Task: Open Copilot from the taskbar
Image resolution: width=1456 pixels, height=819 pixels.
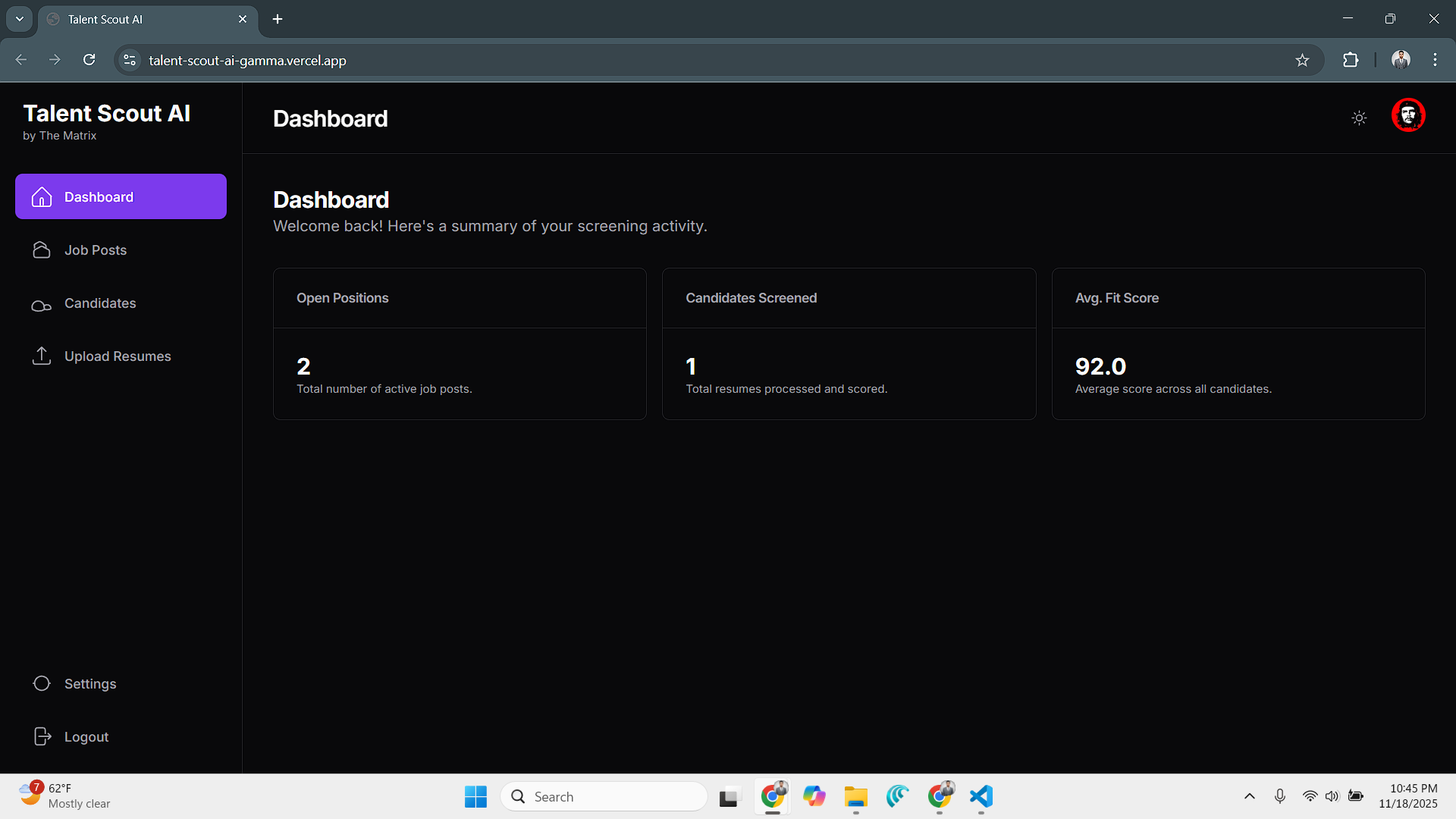Action: coord(814,797)
